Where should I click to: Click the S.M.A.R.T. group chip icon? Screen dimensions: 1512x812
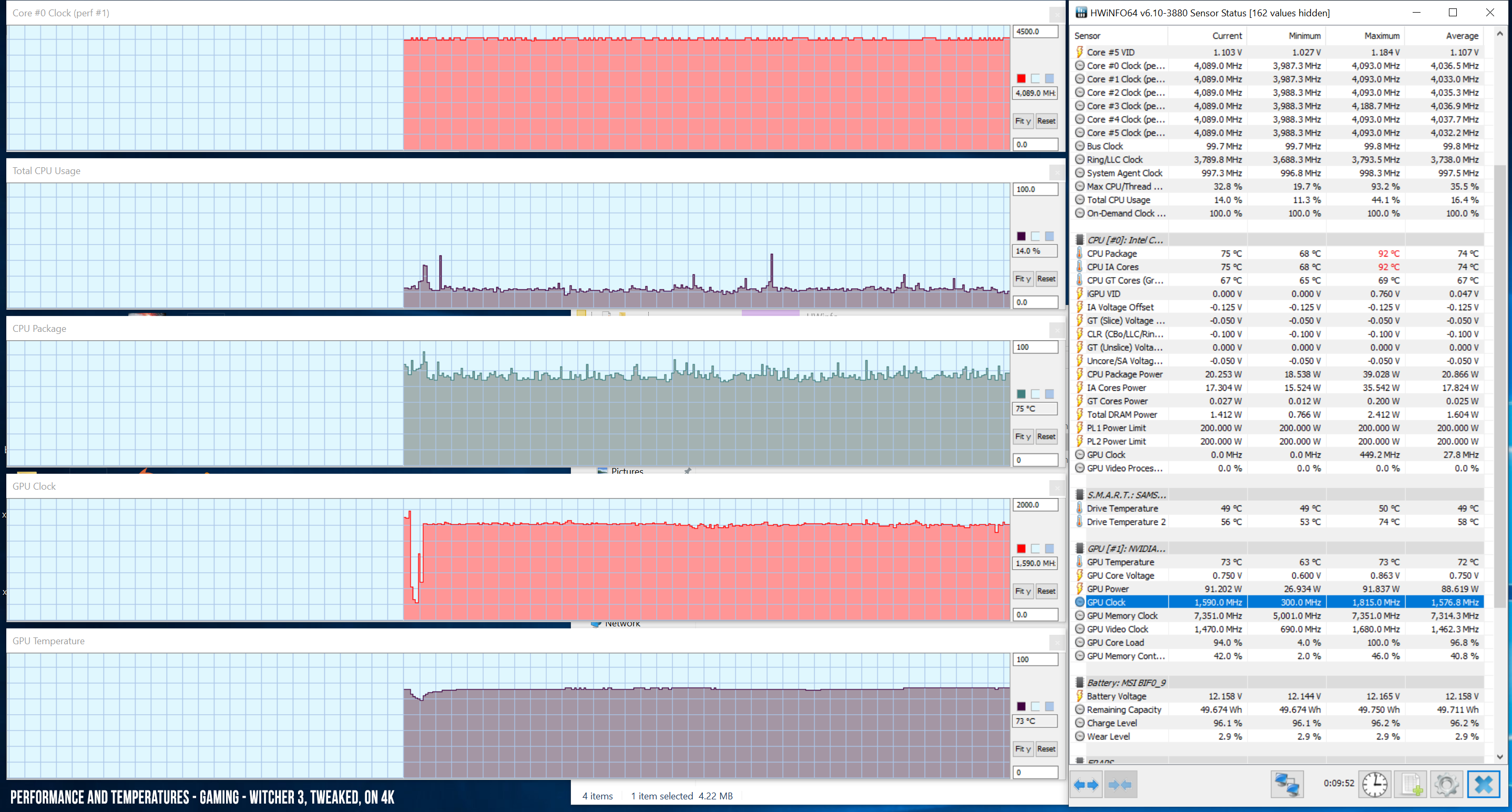click(1079, 494)
